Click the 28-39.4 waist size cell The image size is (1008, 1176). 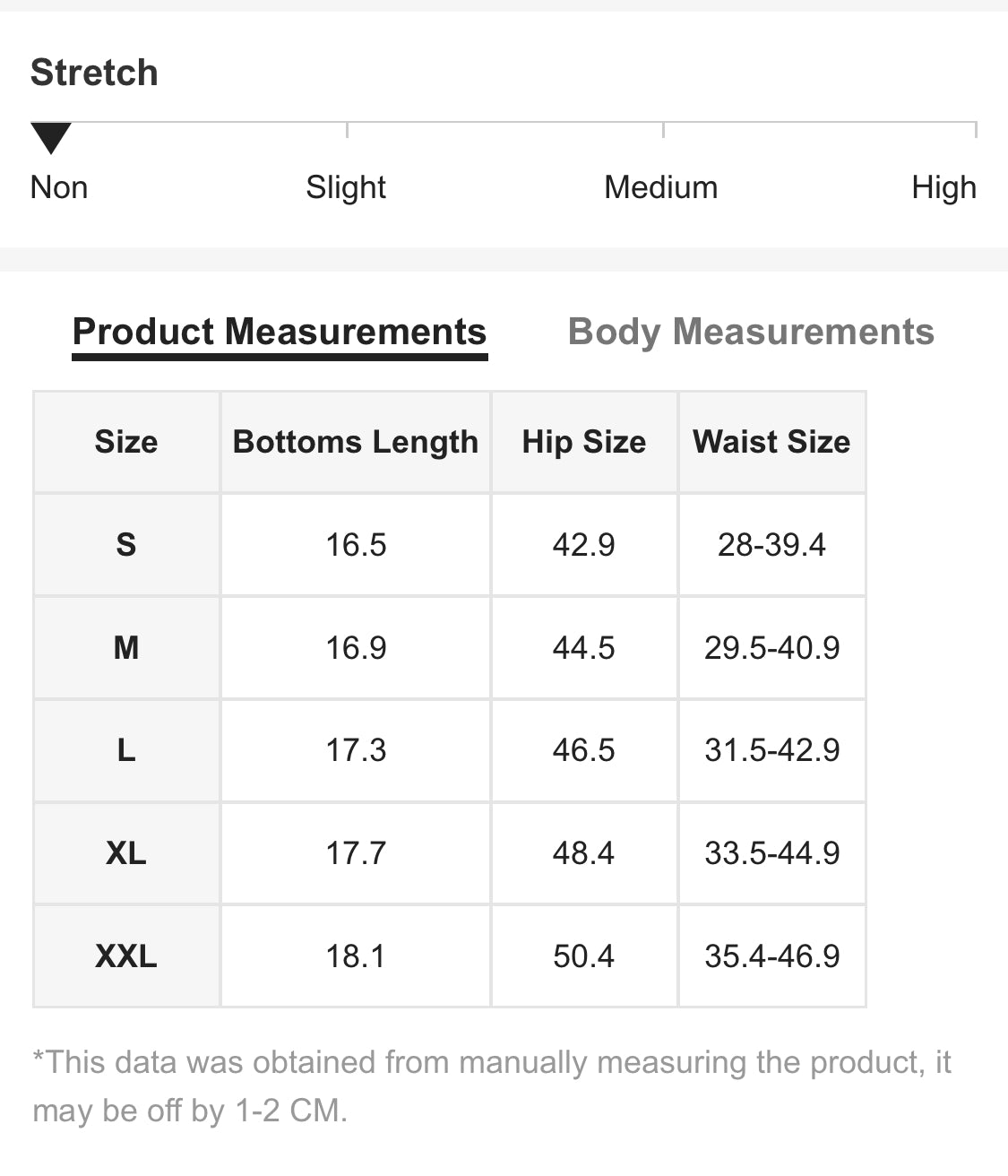[x=771, y=545]
